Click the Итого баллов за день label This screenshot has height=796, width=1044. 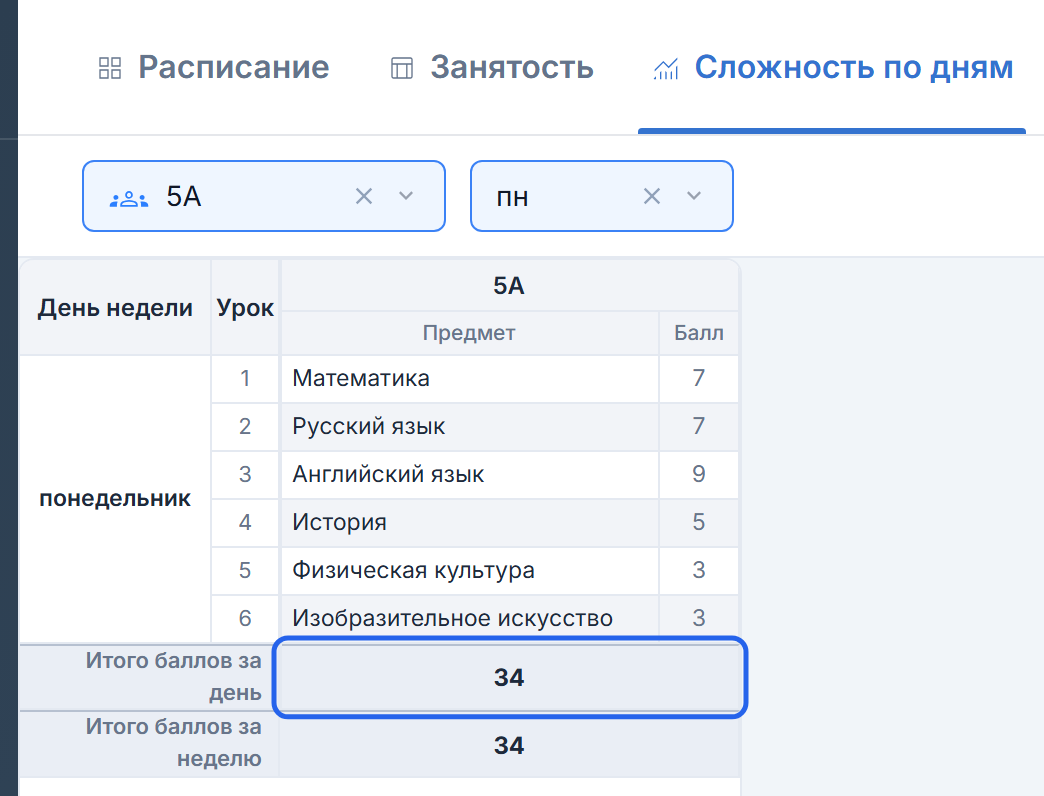173,677
